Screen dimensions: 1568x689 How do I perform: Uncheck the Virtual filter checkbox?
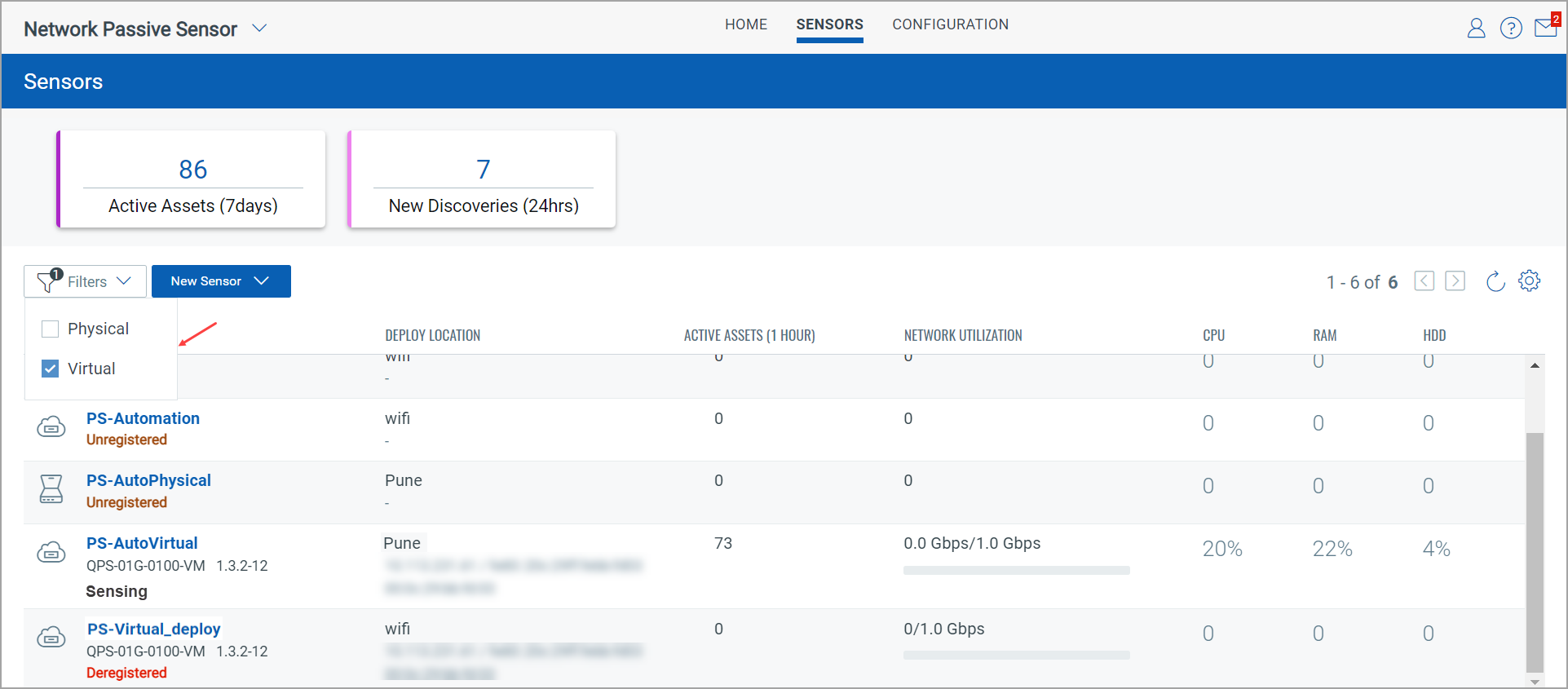[x=51, y=369]
